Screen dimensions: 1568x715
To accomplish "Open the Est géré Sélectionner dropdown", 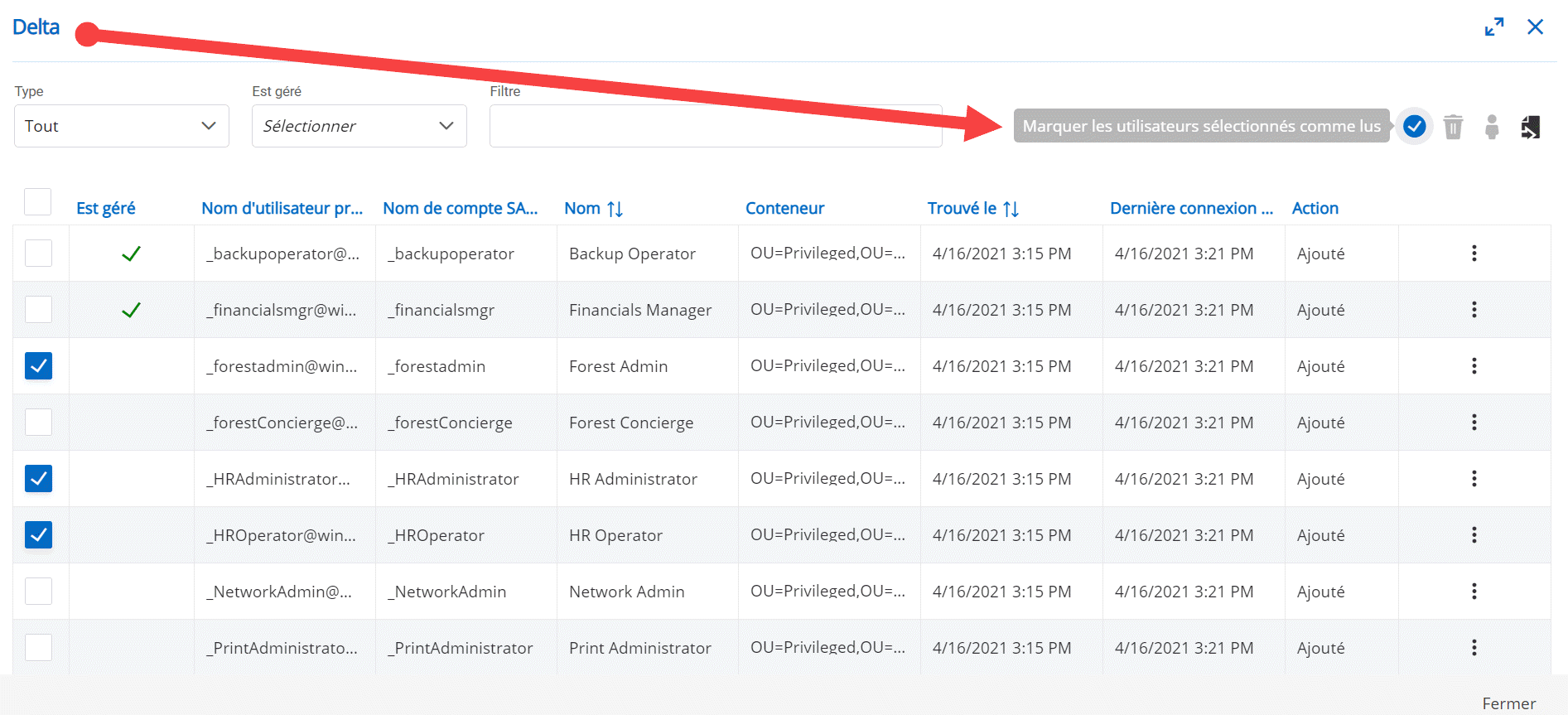I will [359, 126].
